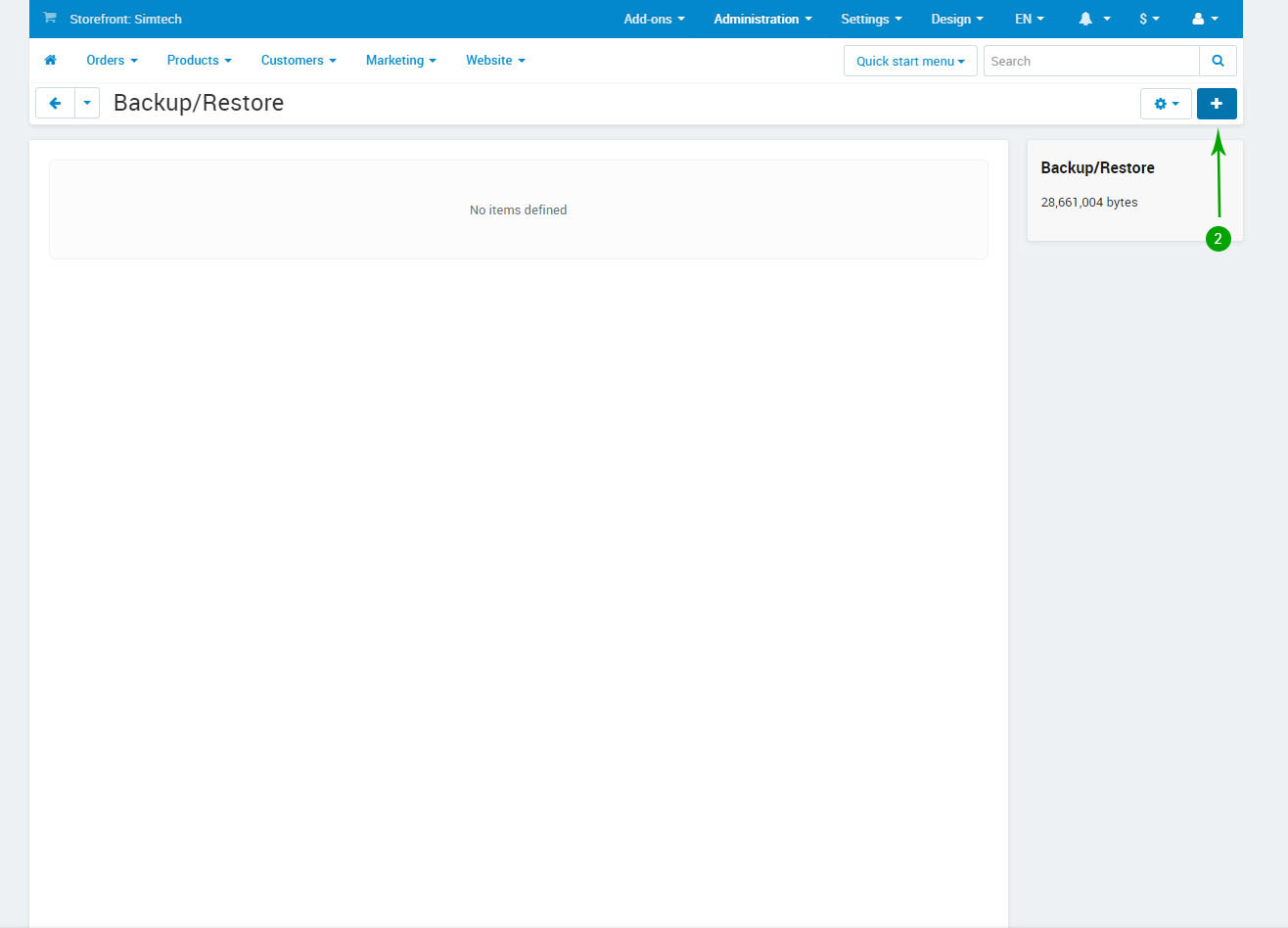Viewport: 1288px width, 928px height.
Task: Click the storefront cart icon
Action: [49, 19]
